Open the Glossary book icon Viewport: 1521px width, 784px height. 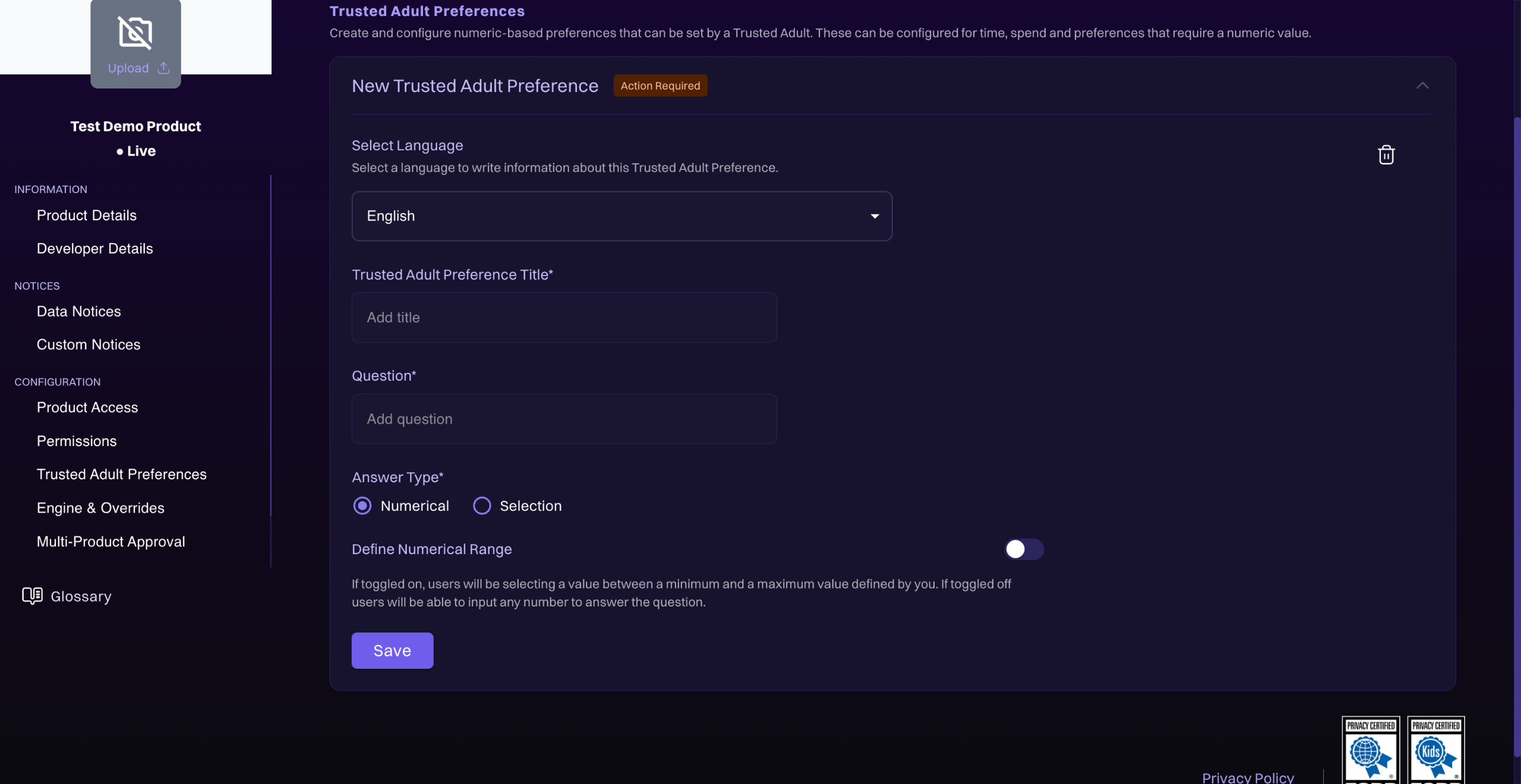(x=32, y=596)
